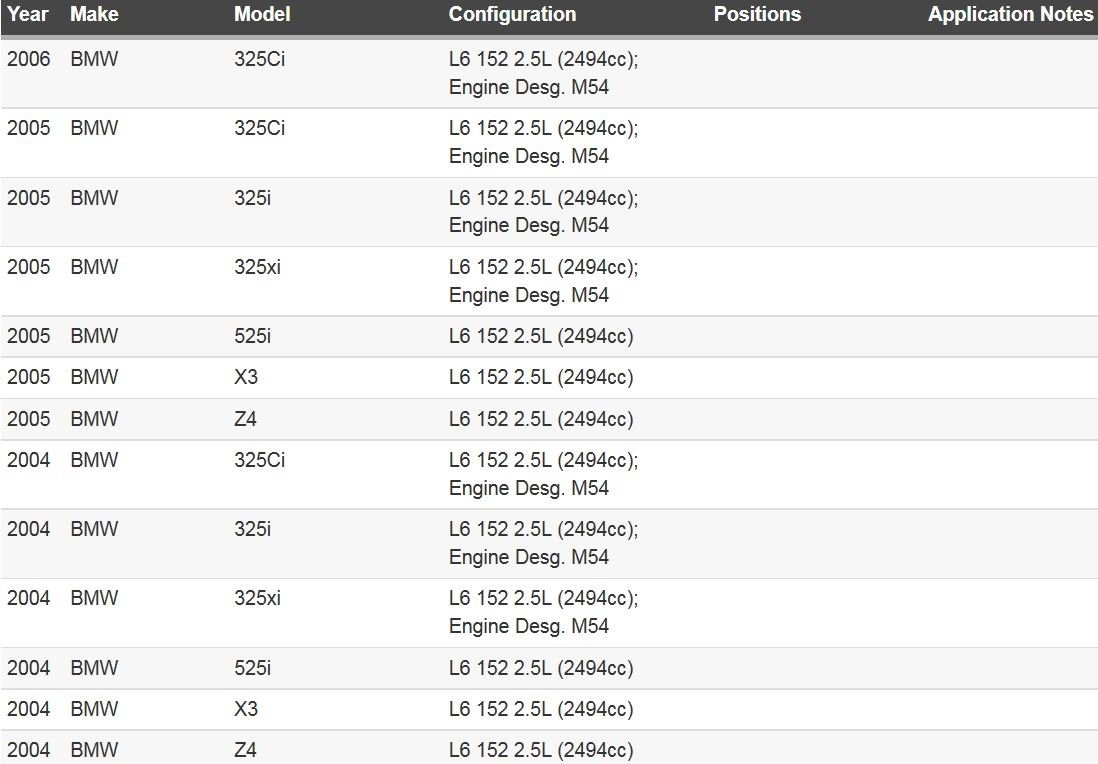The height and width of the screenshot is (764, 1098).
Task: Select the 2006 BMW 325Ci row
Action: (549, 74)
